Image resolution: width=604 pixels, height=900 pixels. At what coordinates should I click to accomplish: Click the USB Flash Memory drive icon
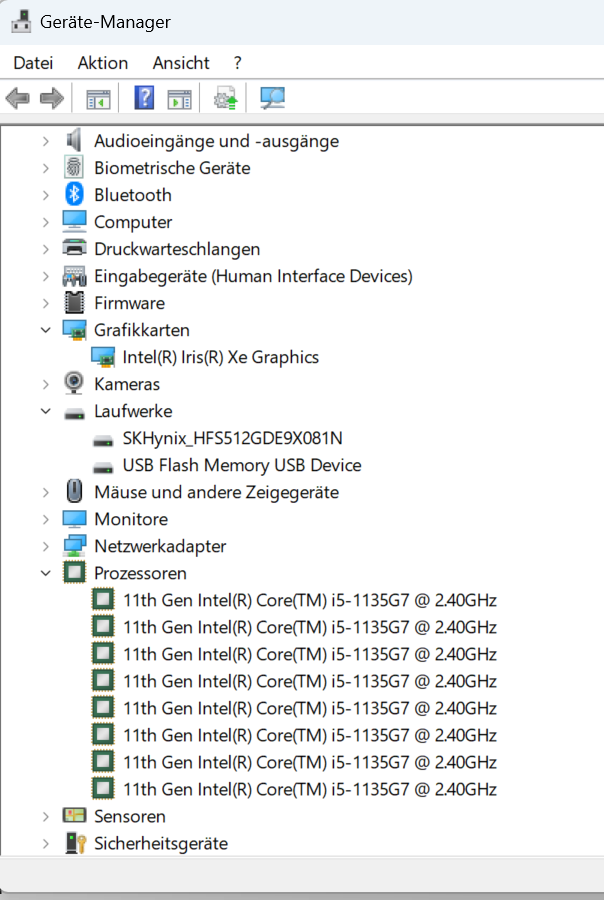click(103, 468)
